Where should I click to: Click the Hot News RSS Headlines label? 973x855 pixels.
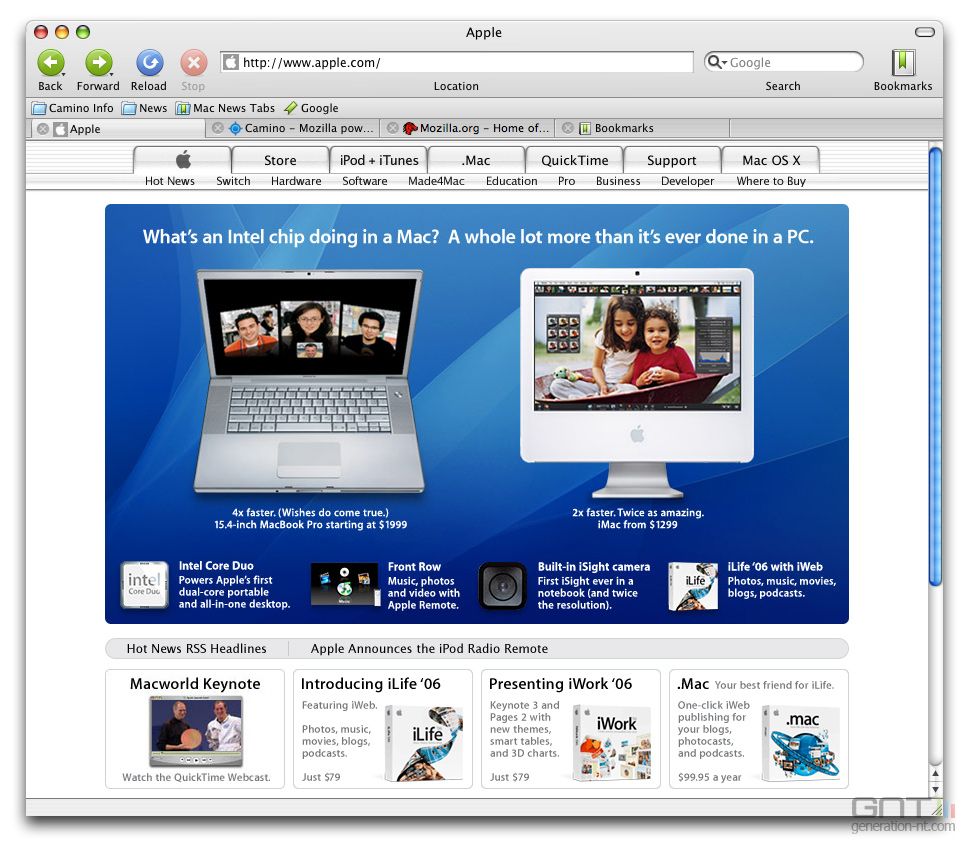point(196,648)
